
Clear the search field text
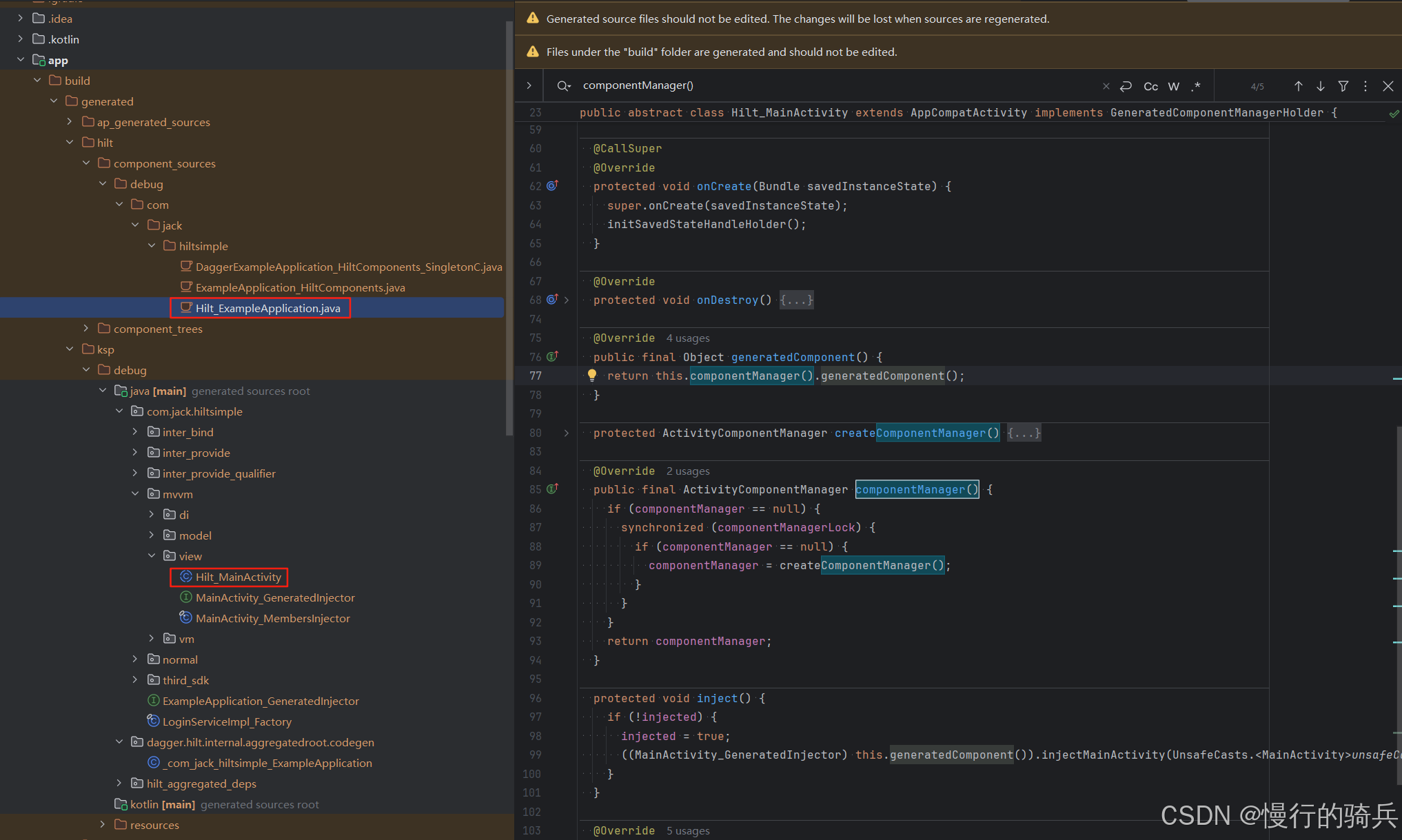(1106, 86)
